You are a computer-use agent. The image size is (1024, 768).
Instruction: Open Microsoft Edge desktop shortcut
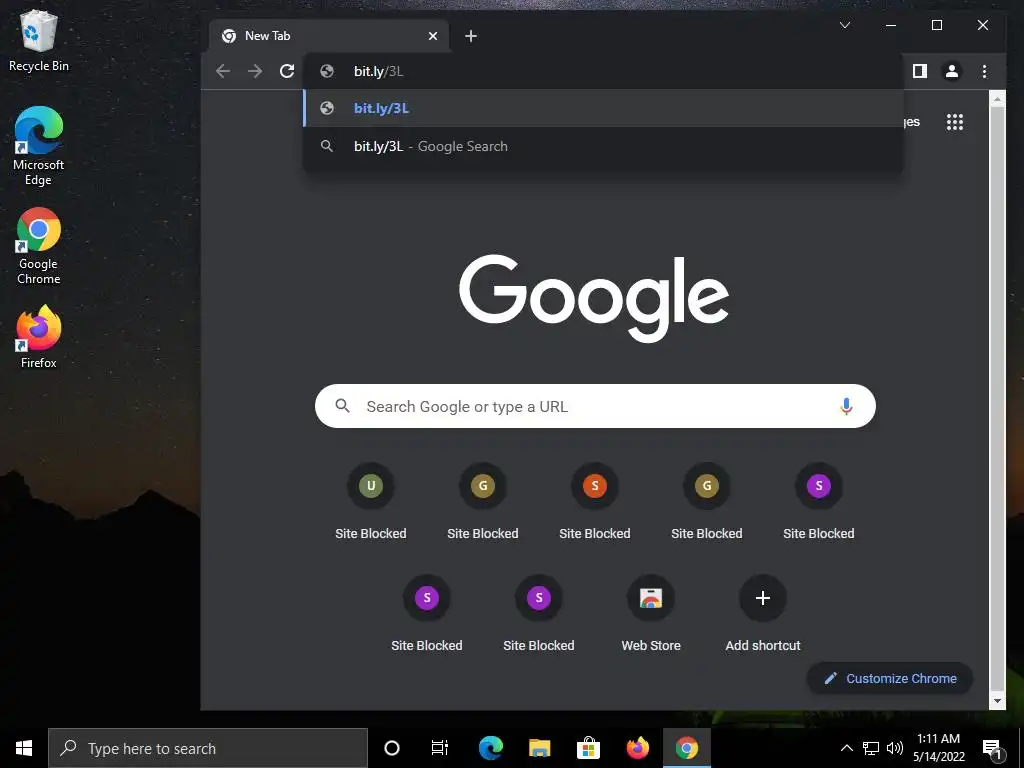pos(39,146)
